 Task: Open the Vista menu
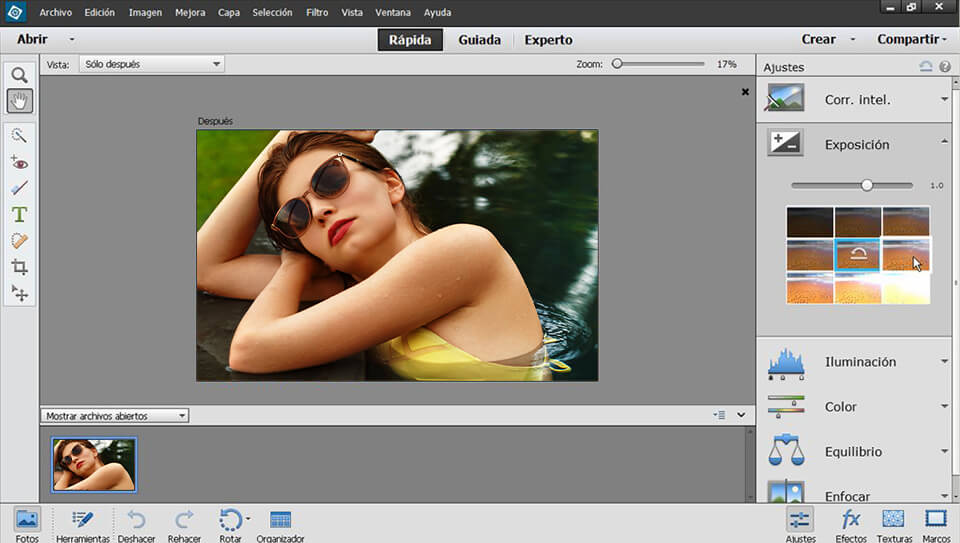point(352,12)
